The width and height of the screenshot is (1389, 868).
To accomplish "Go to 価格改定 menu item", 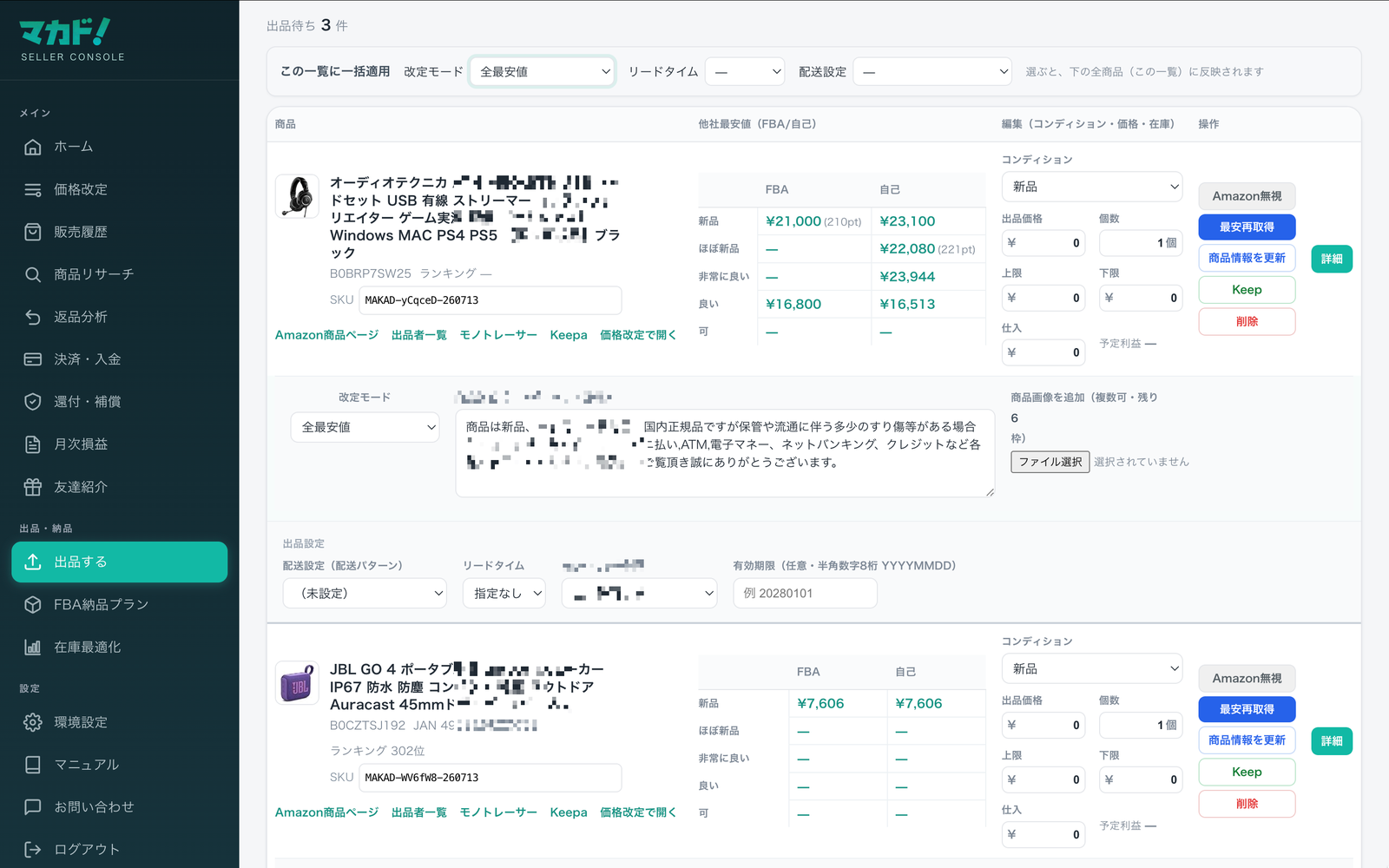I will click(120, 189).
